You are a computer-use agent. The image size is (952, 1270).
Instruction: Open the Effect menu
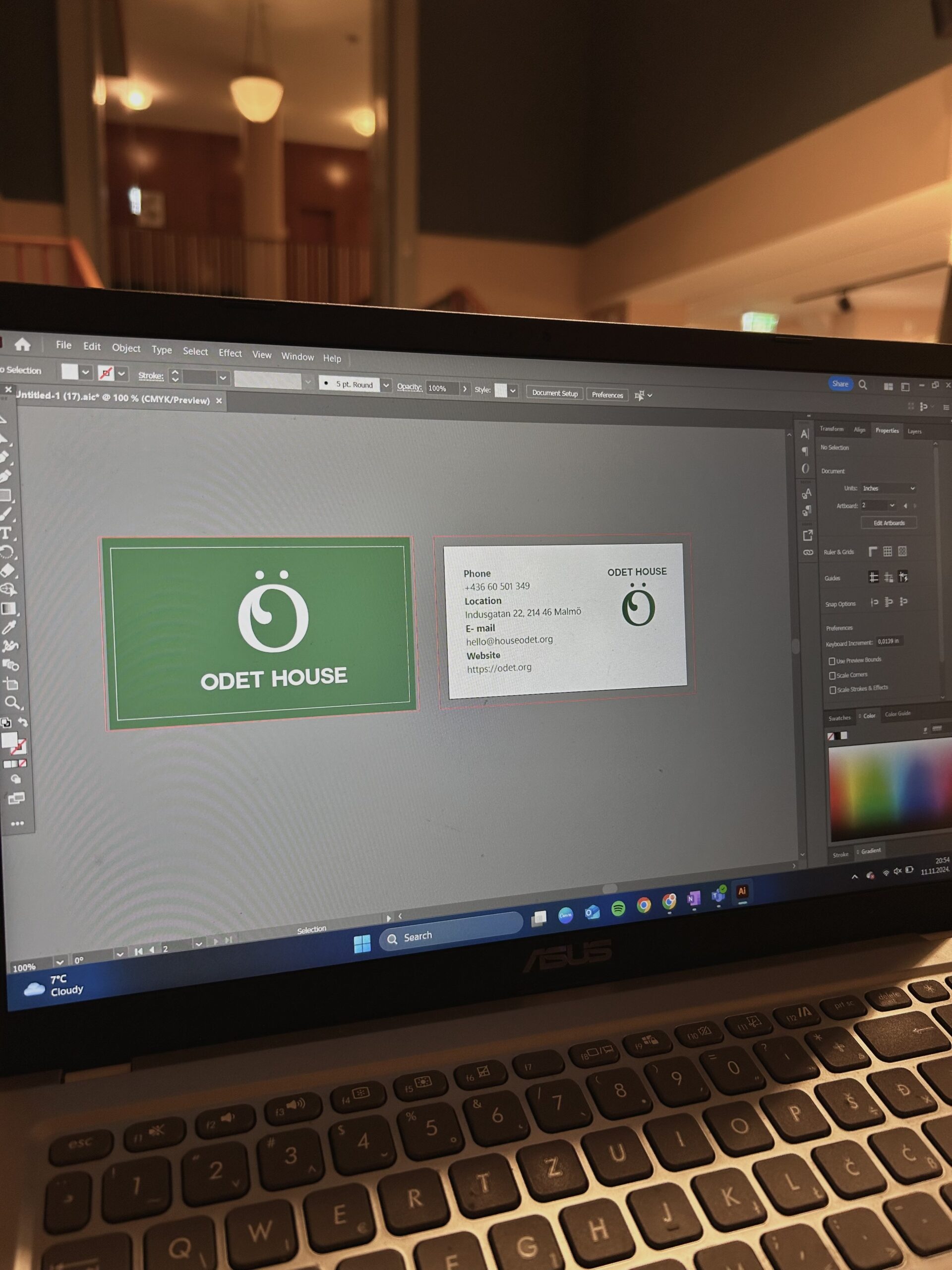[230, 353]
